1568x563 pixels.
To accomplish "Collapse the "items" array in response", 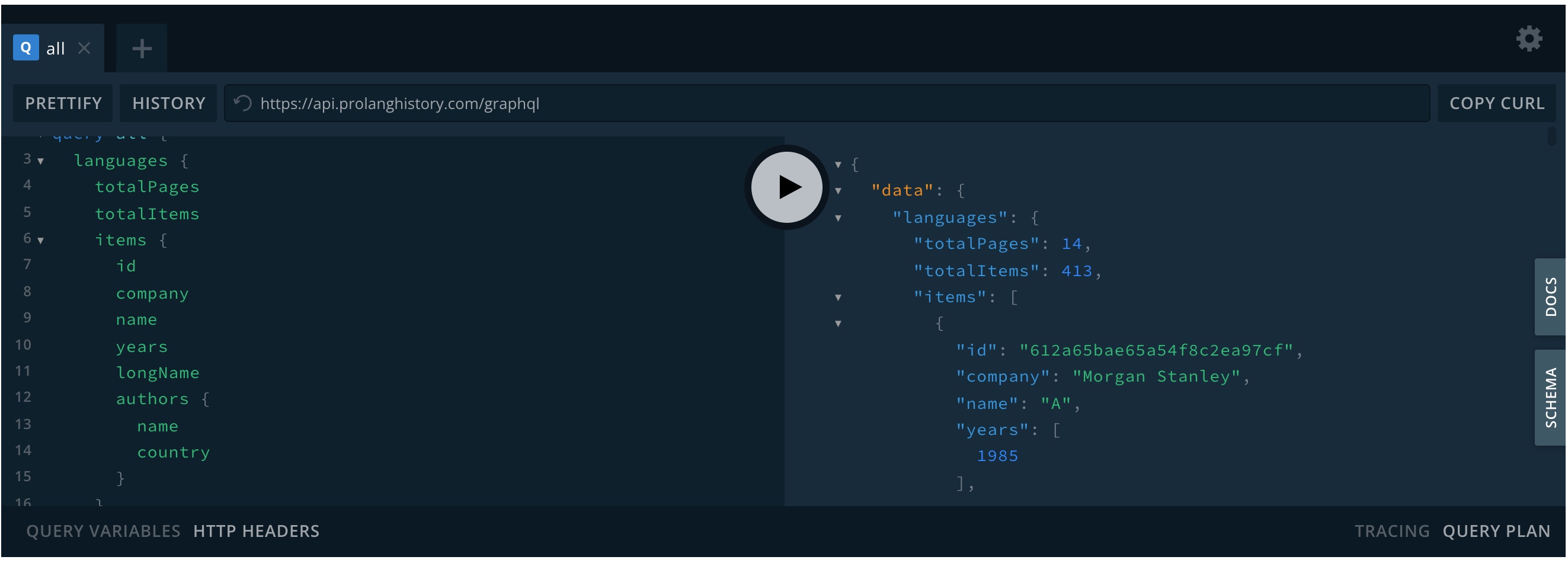I will 838,298.
